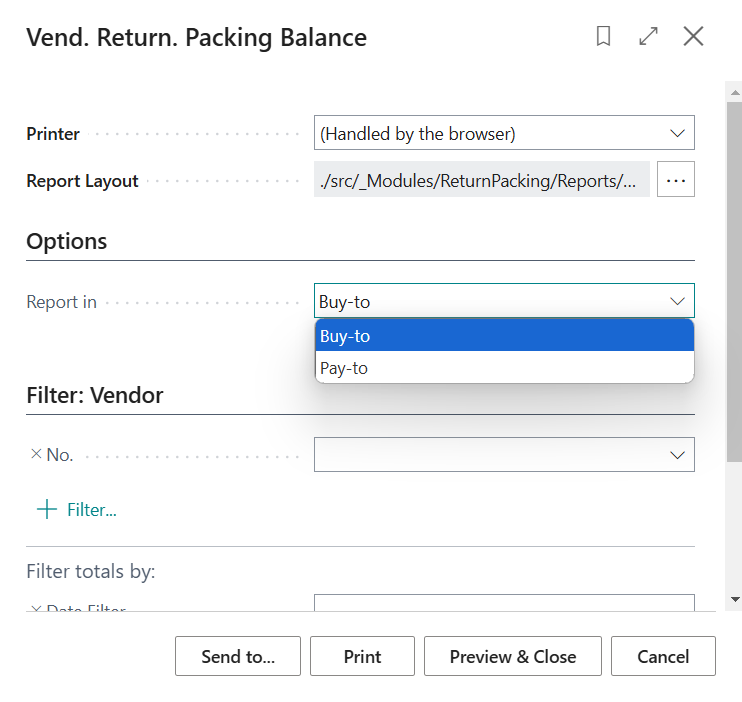Image resolution: width=742 pixels, height=702 pixels.
Task: Click the Filter... link
Action: coord(92,510)
